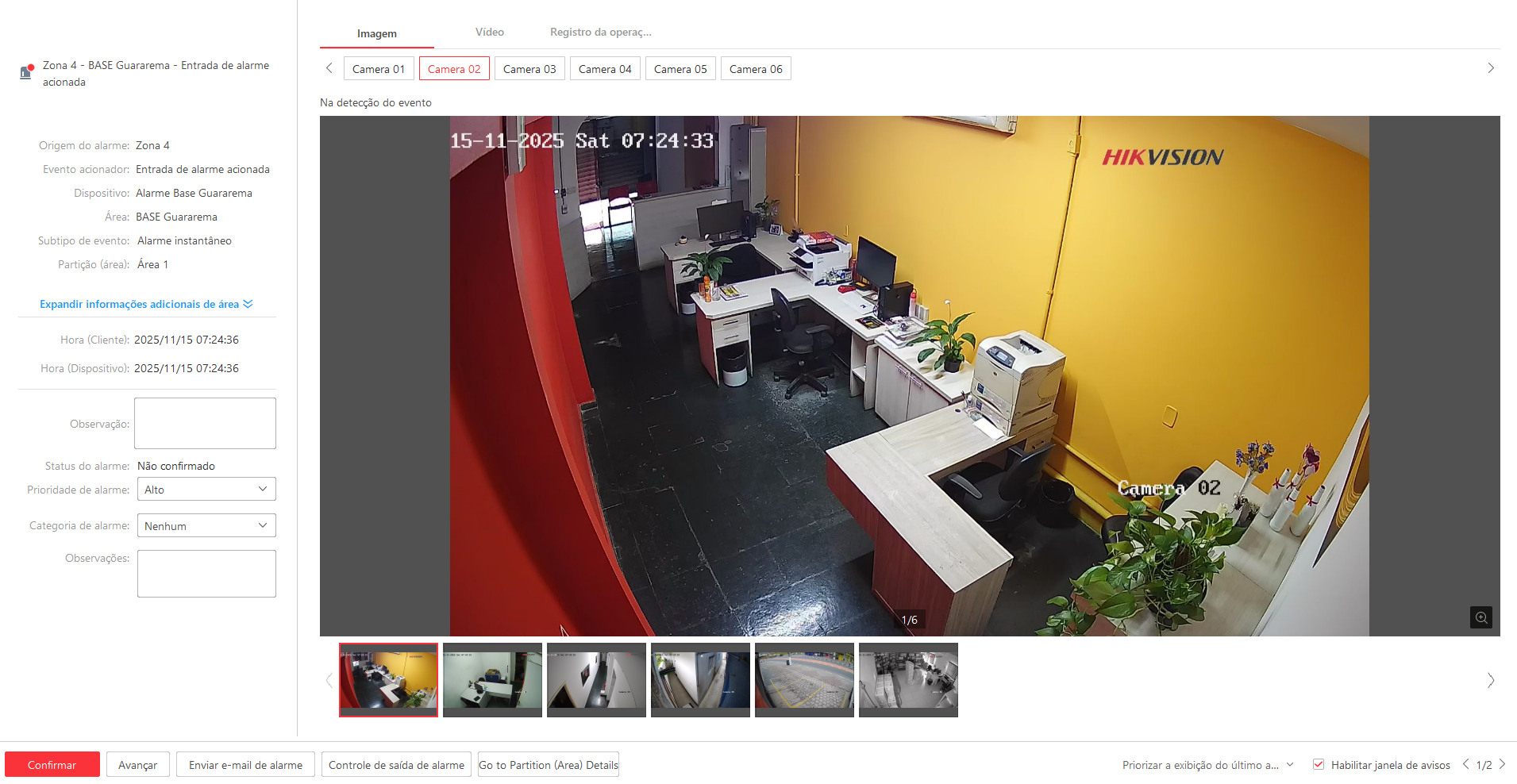This screenshot has height=784, width=1517.
Task: Click Enviar e-mail de alarme button
Action: (245, 765)
